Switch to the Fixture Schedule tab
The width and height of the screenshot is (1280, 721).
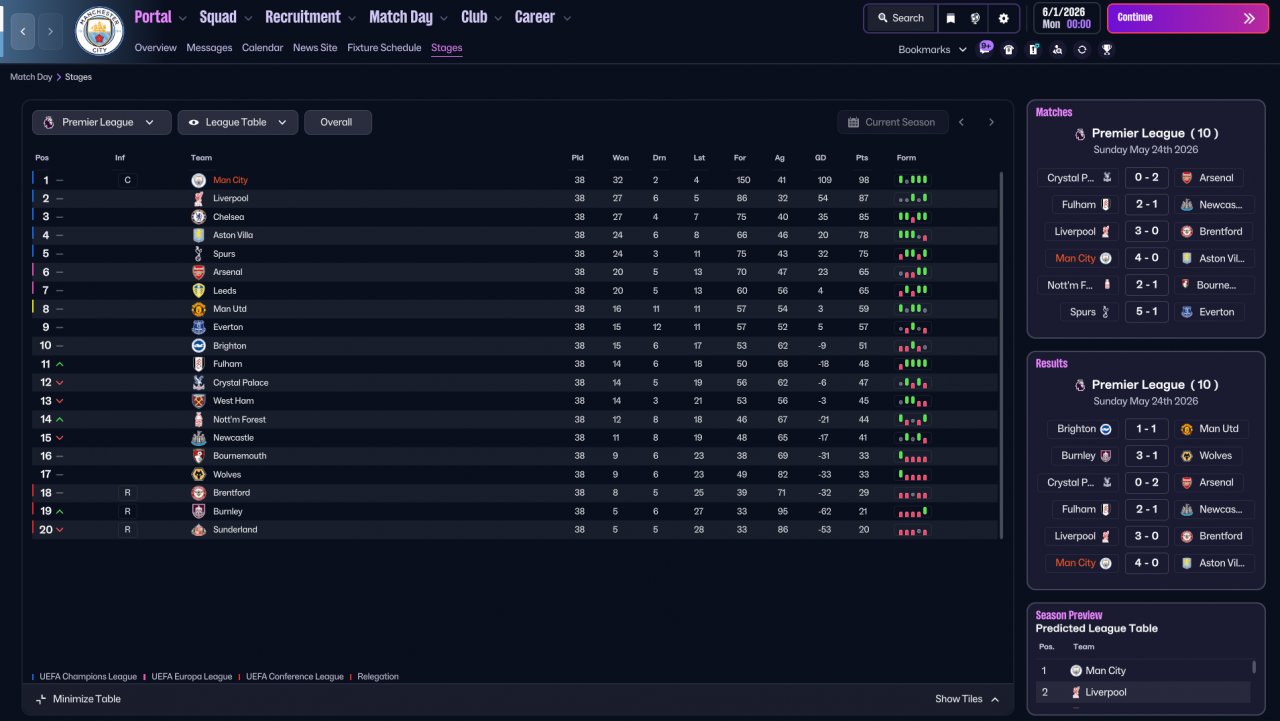coord(384,48)
